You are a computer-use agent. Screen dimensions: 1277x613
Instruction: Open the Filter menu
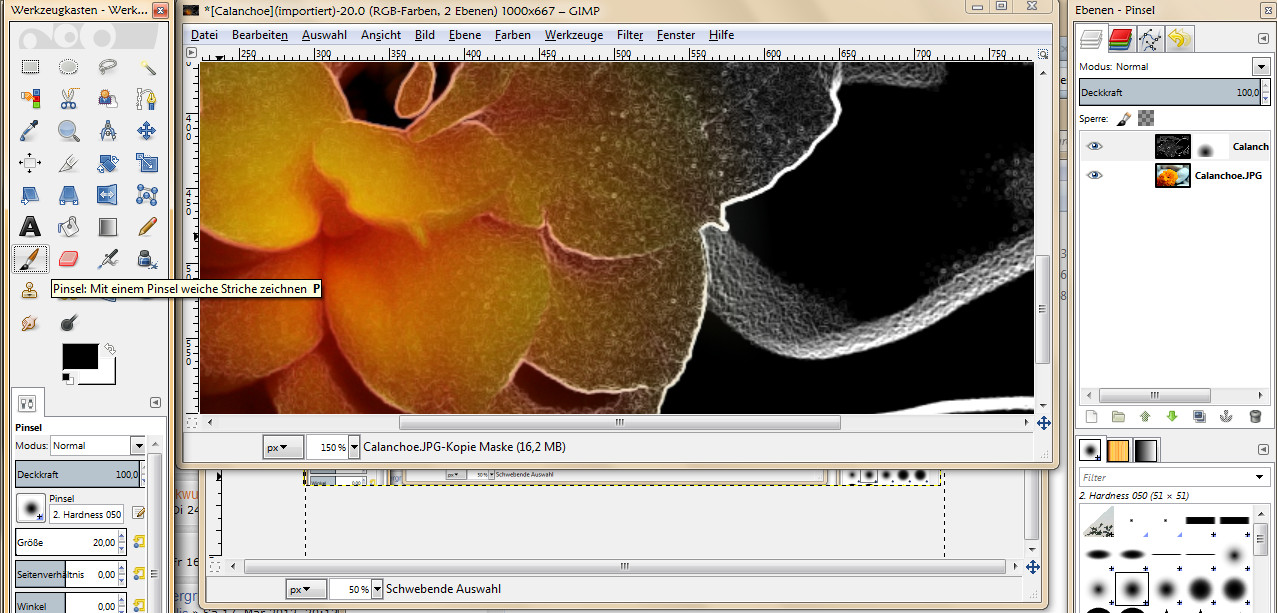630,35
